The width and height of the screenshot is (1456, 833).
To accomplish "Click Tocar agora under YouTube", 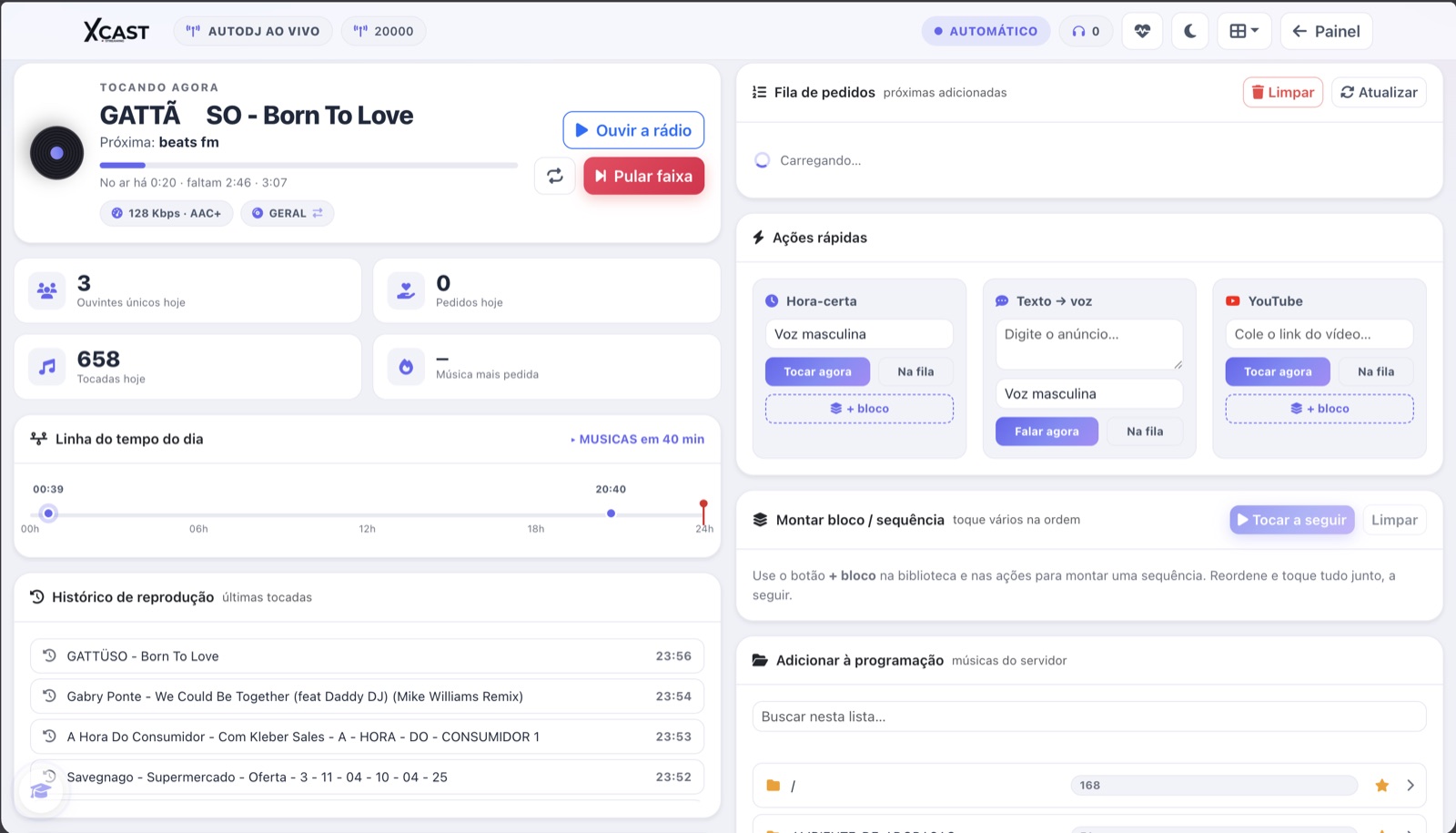I will click(1278, 371).
